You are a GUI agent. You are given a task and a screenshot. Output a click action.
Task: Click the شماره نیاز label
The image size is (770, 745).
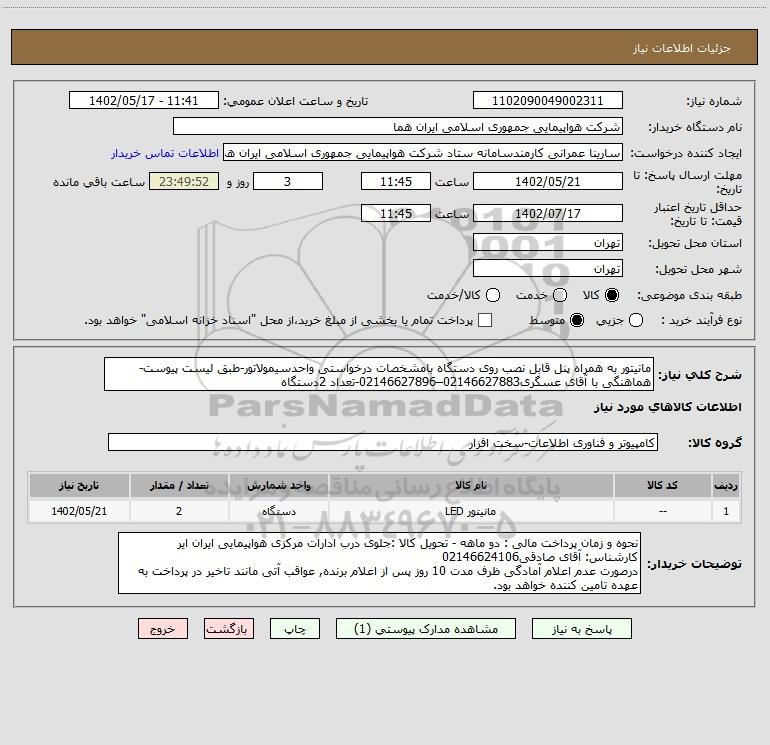(x=714, y=102)
